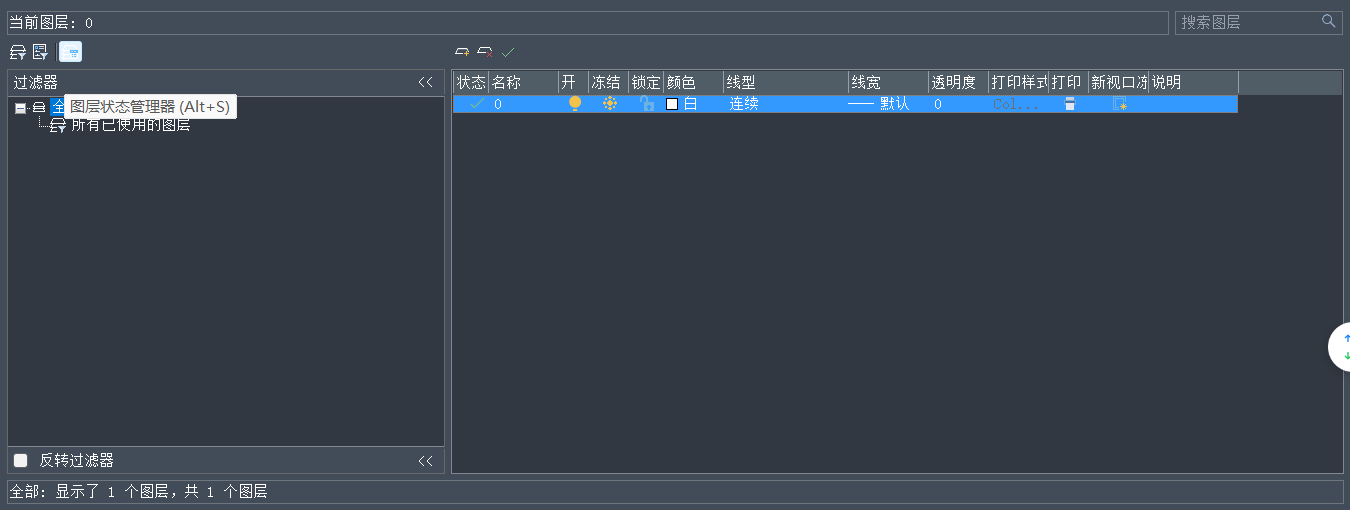The height and width of the screenshot is (510, 1350).
Task: Sort layers by the 名称 column header
Action: (524, 82)
